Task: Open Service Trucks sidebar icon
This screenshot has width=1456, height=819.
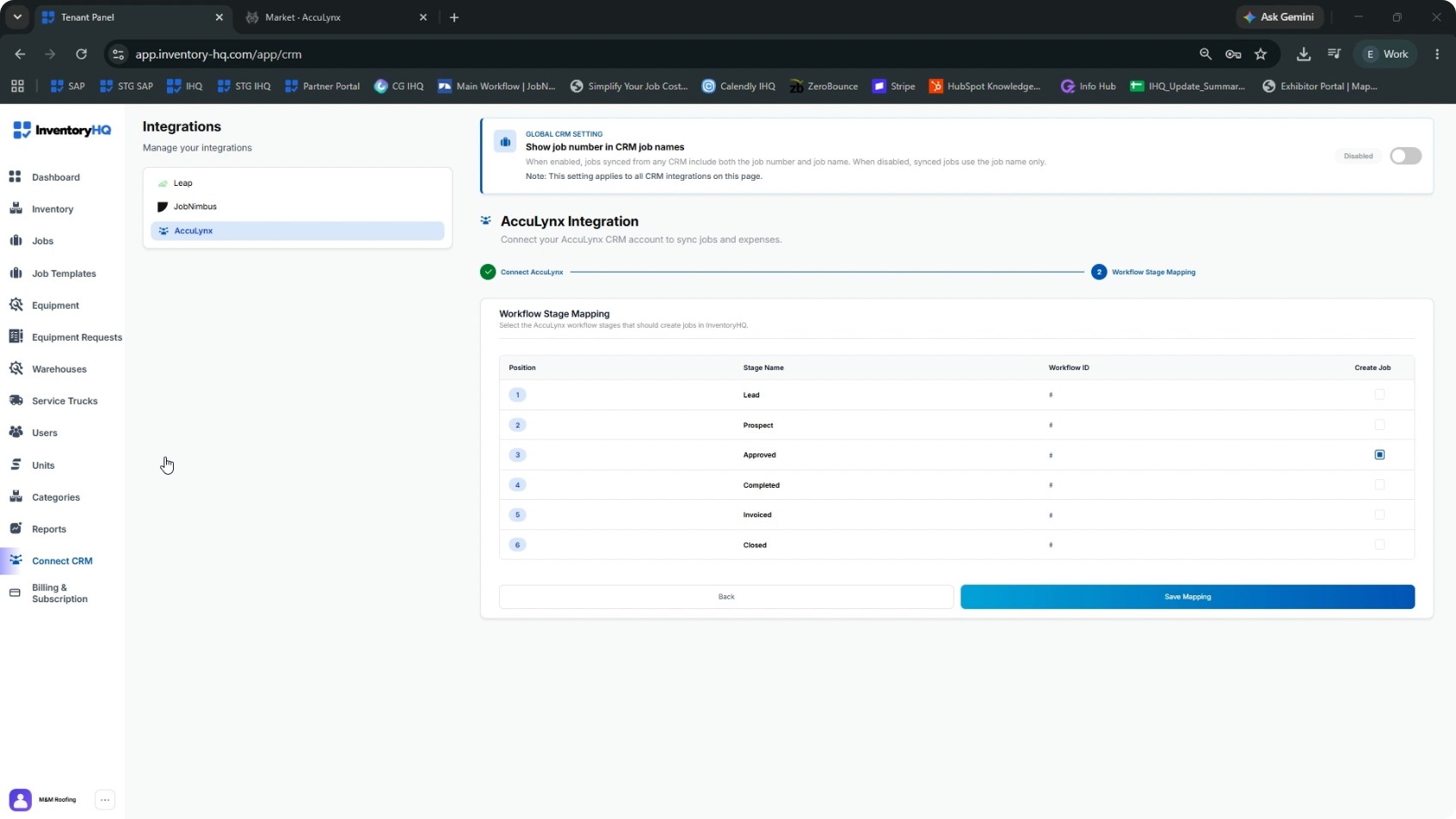Action: click(x=15, y=400)
